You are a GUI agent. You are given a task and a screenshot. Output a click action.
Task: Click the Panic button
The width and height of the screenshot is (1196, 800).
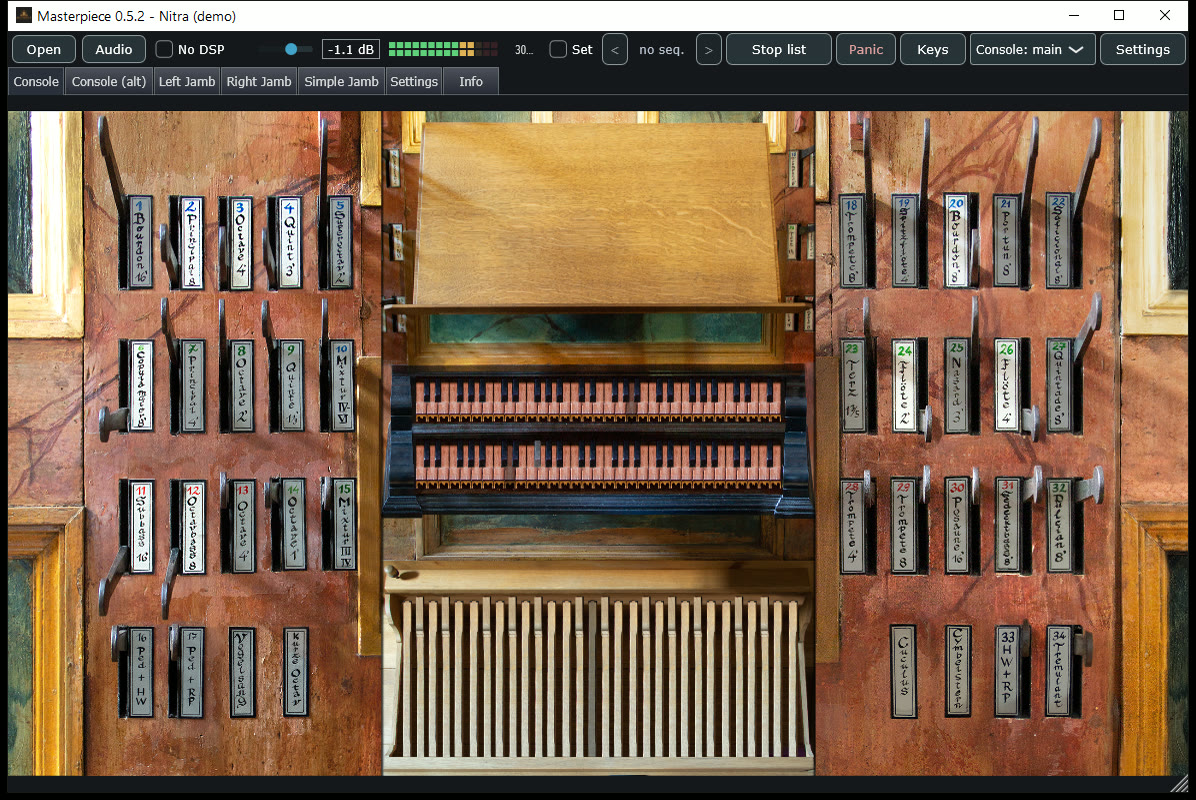tap(866, 50)
